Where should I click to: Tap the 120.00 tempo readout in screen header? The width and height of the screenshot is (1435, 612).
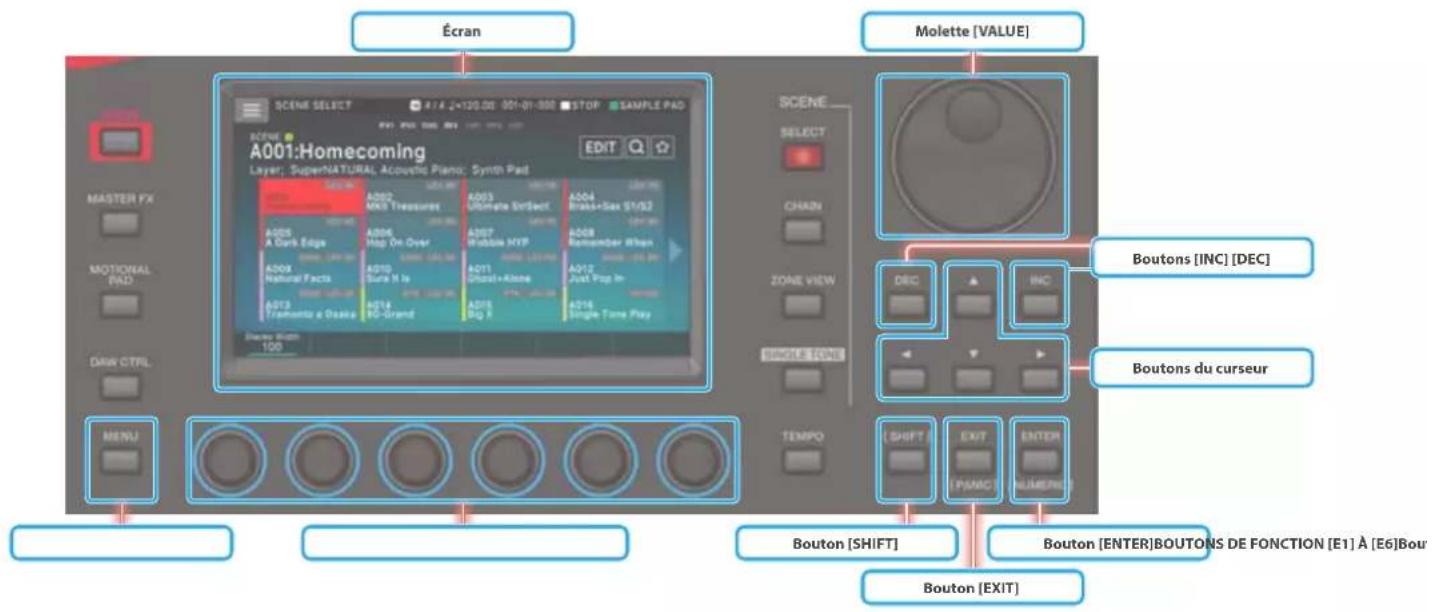click(x=474, y=104)
